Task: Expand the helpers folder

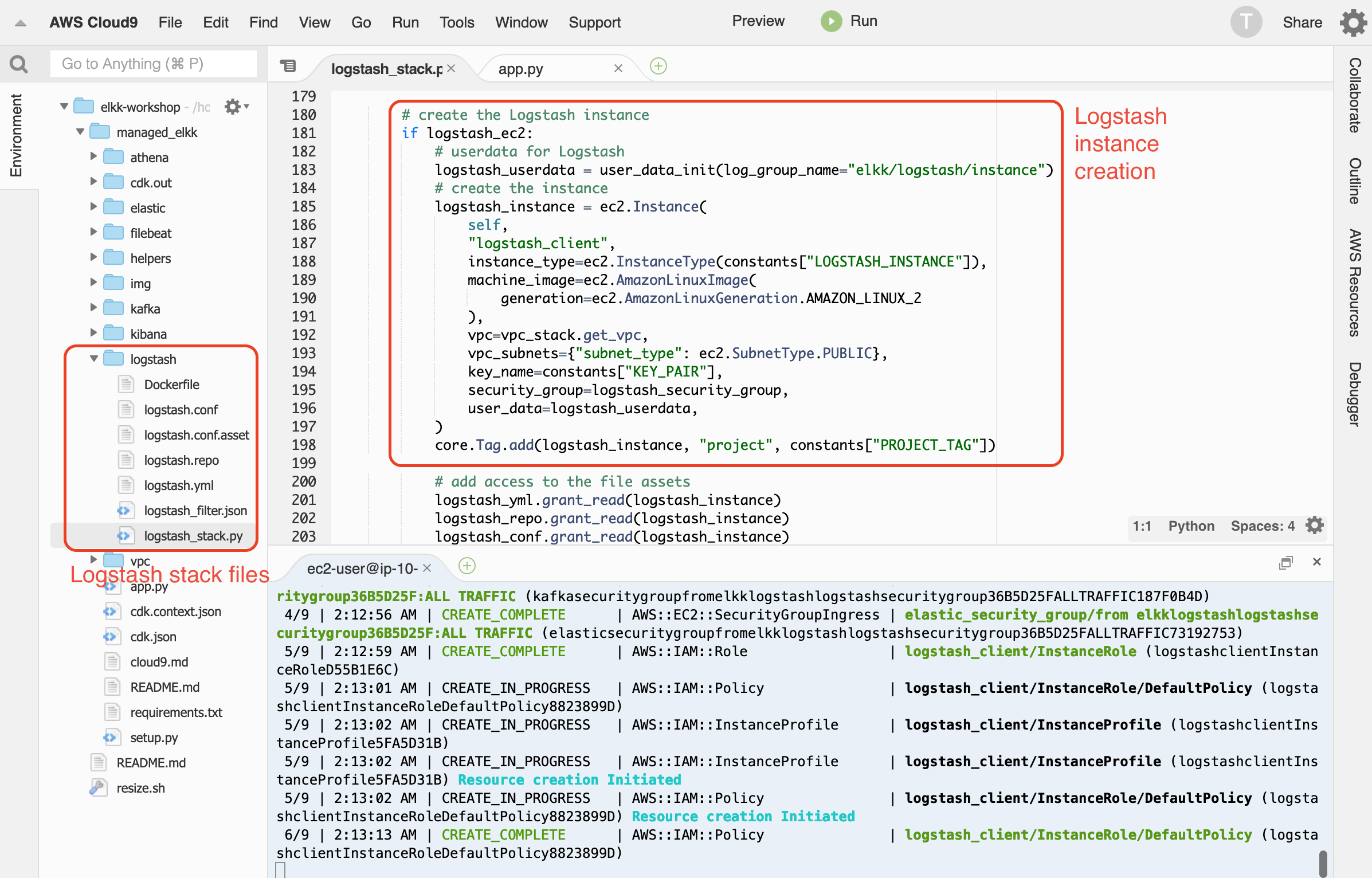Action: click(93, 257)
